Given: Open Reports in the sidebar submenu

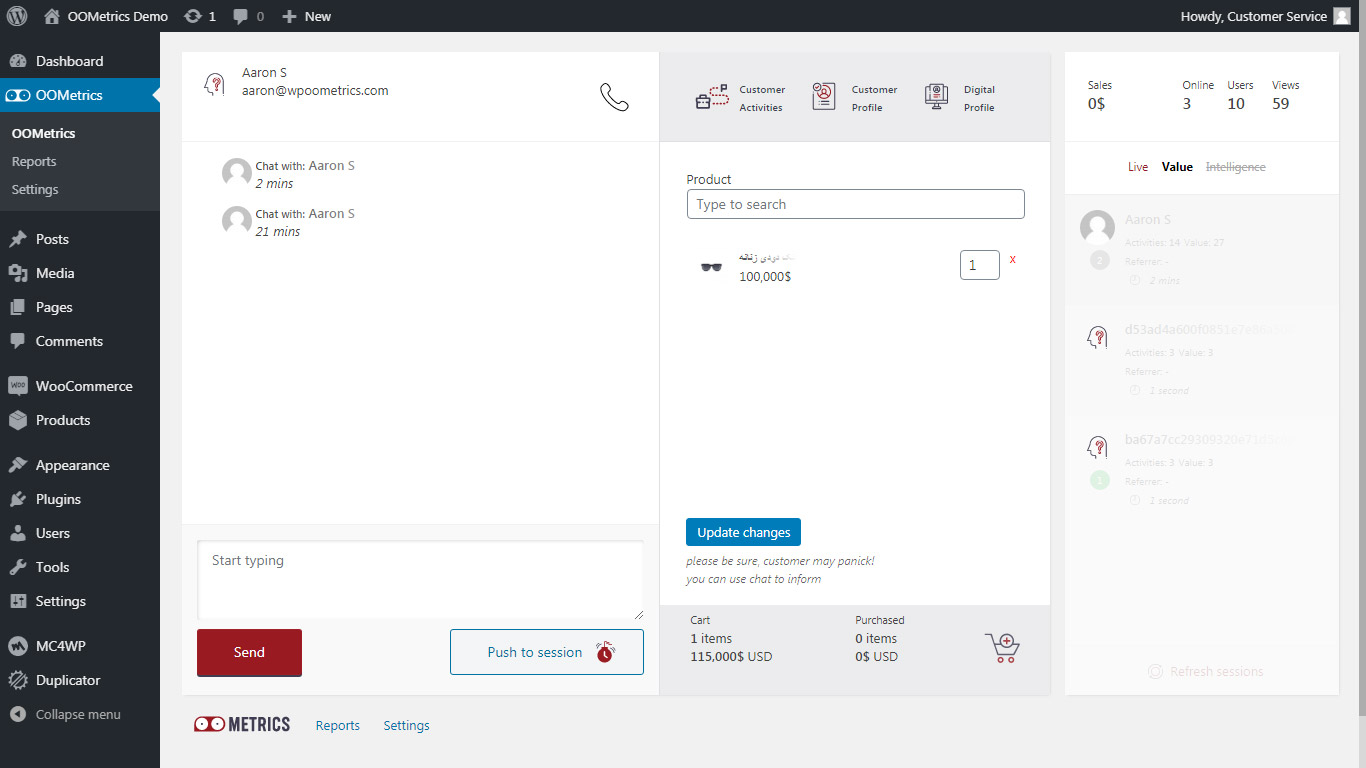Looking at the screenshot, I should tap(34, 161).
